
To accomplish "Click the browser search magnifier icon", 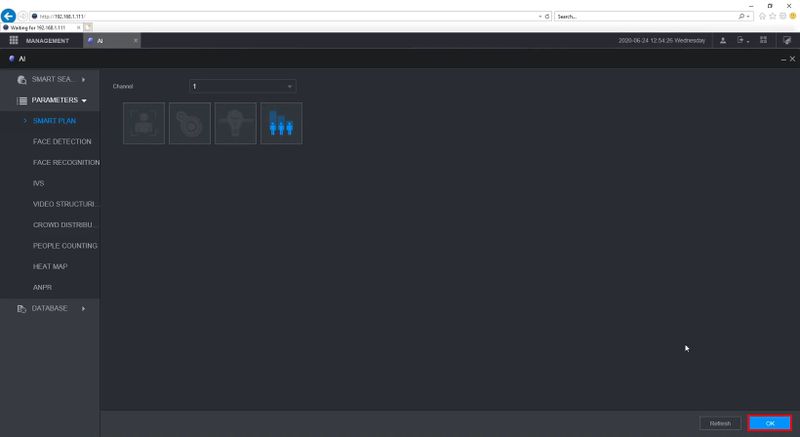I will tap(741, 16).
